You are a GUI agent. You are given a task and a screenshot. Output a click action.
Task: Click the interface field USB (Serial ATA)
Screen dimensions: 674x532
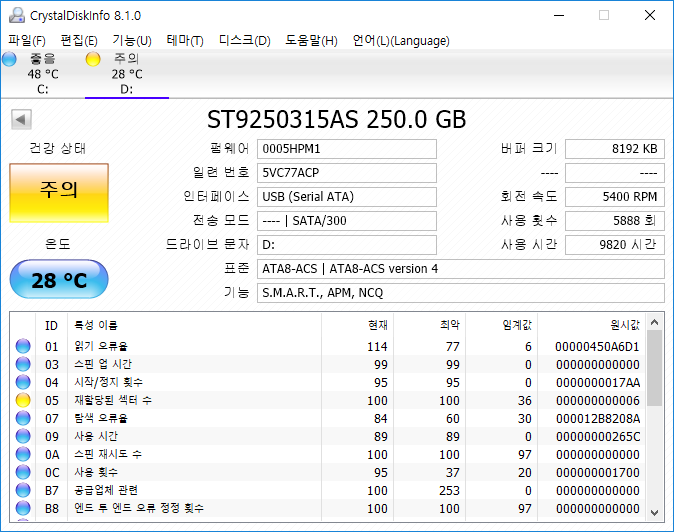click(x=347, y=197)
